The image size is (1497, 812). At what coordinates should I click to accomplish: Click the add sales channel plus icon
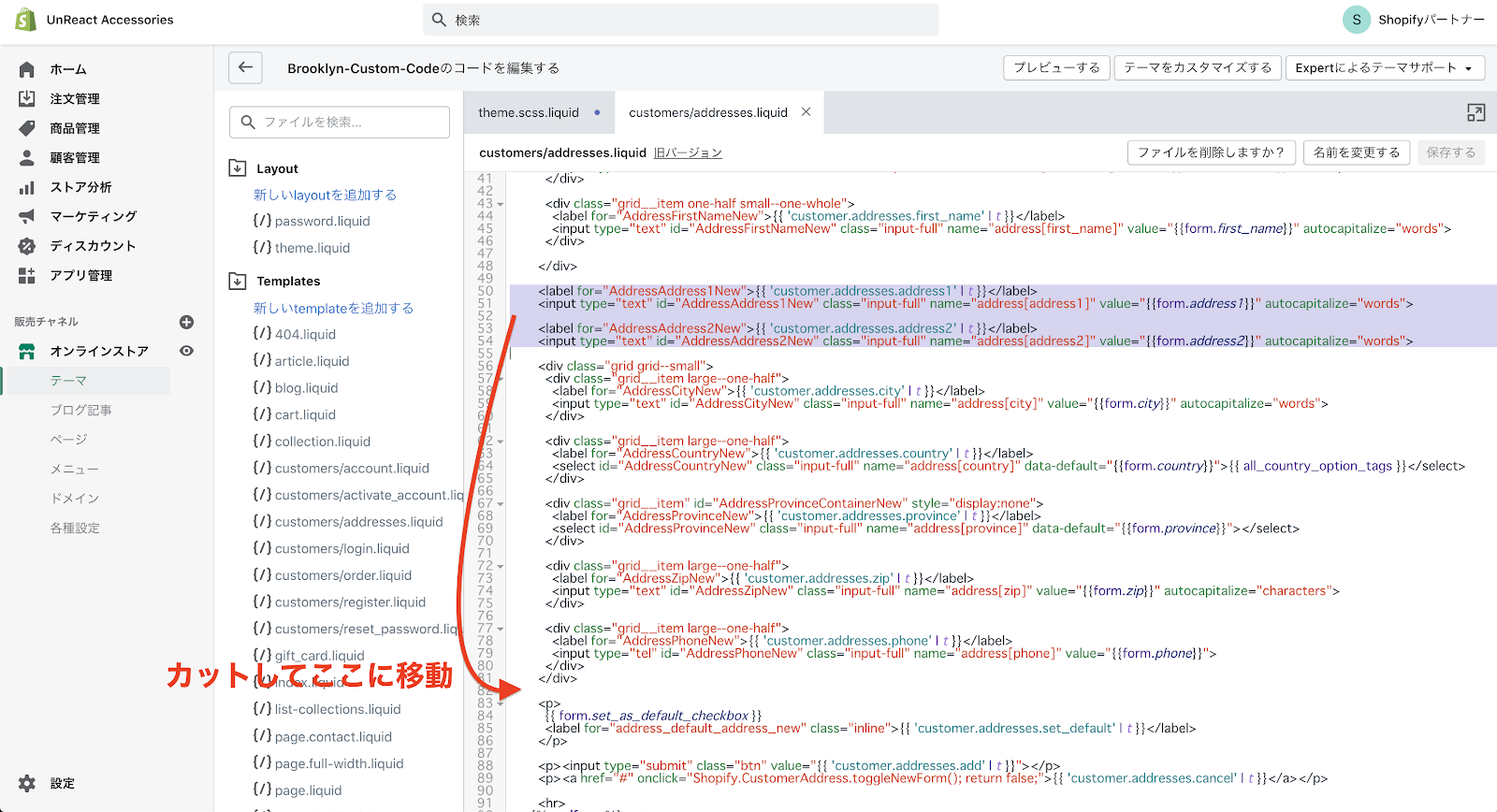coord(186,322)
